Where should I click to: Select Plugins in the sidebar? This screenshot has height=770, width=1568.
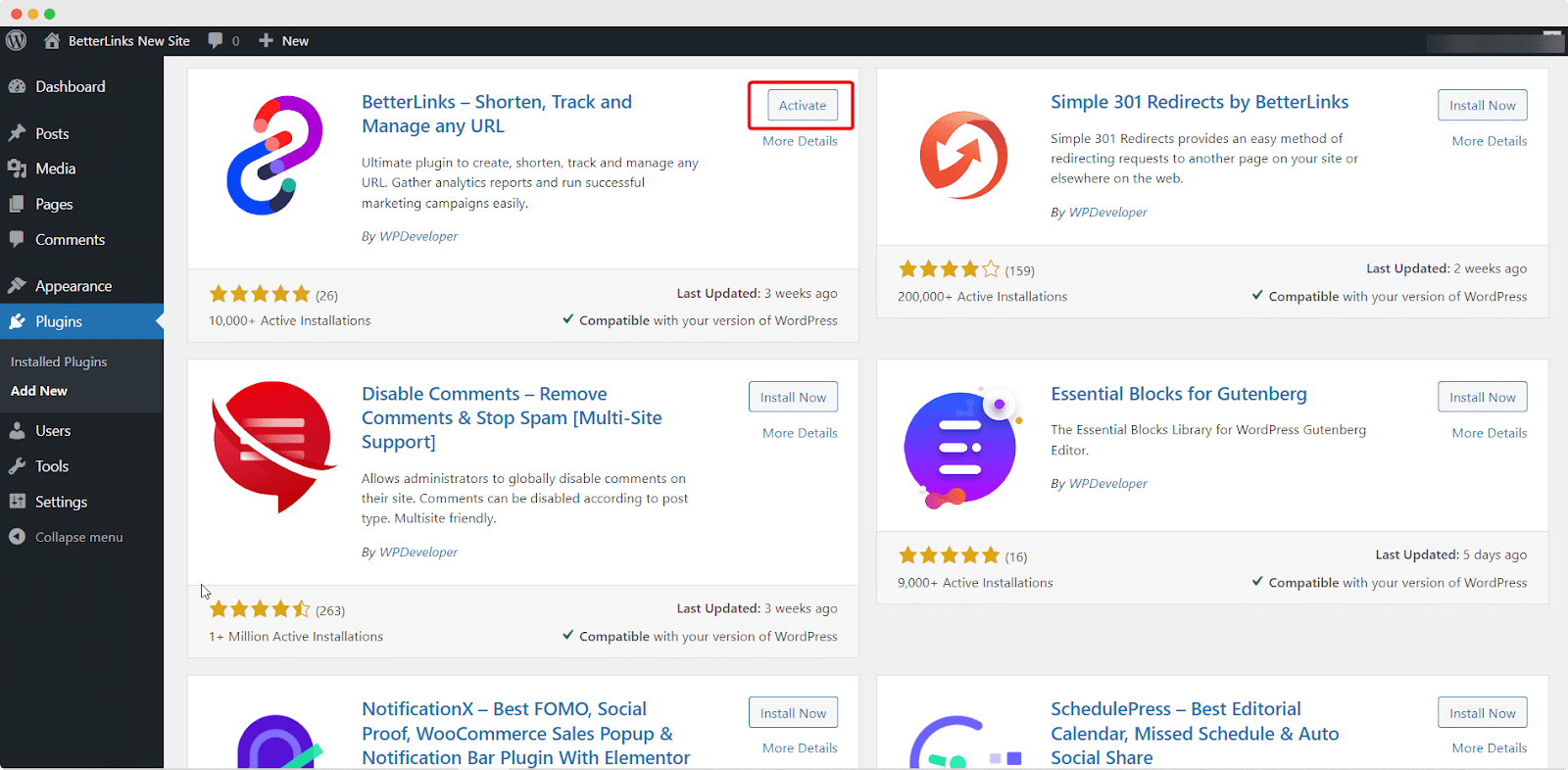click(81, 321)
